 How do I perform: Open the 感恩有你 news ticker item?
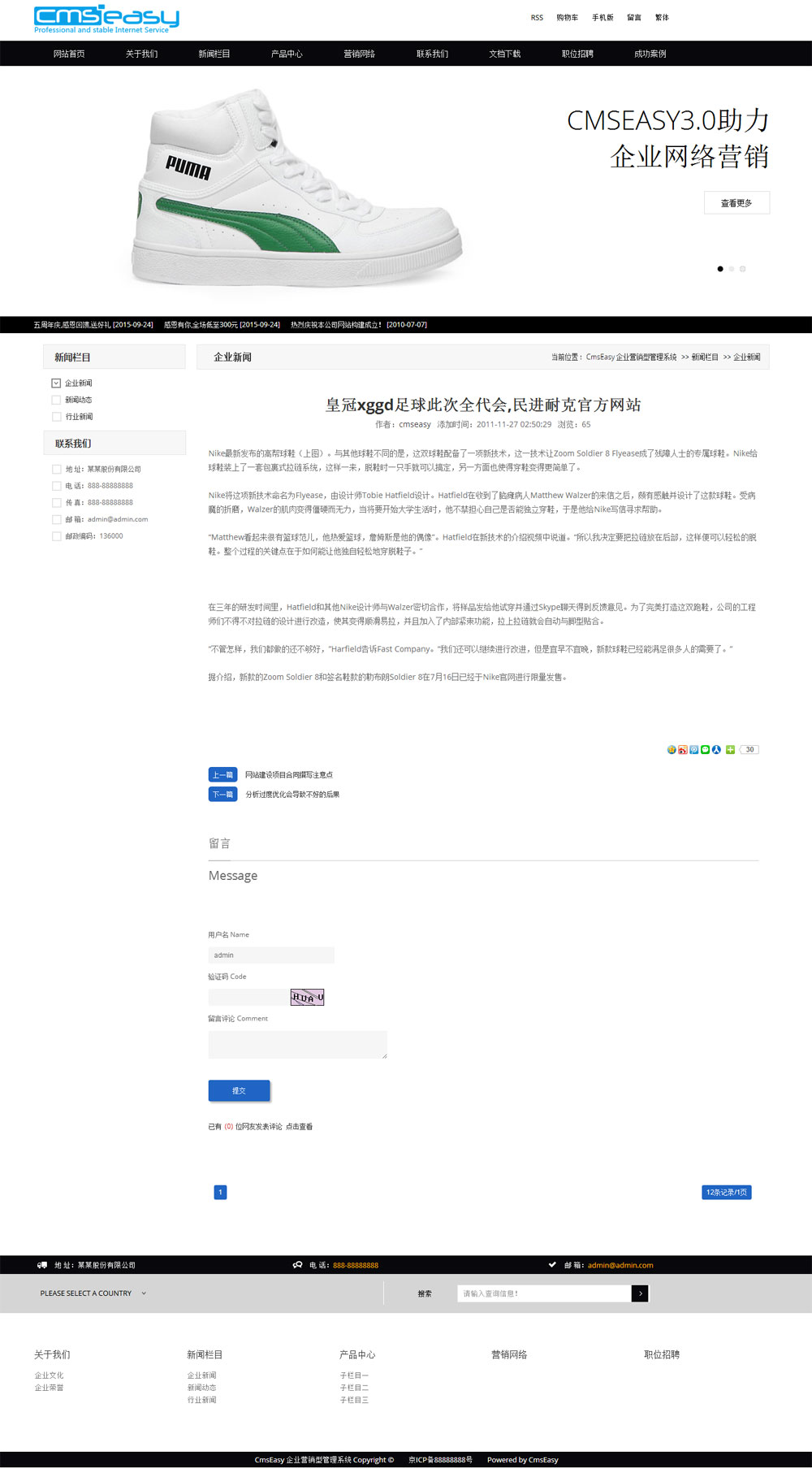pos(222,325)
